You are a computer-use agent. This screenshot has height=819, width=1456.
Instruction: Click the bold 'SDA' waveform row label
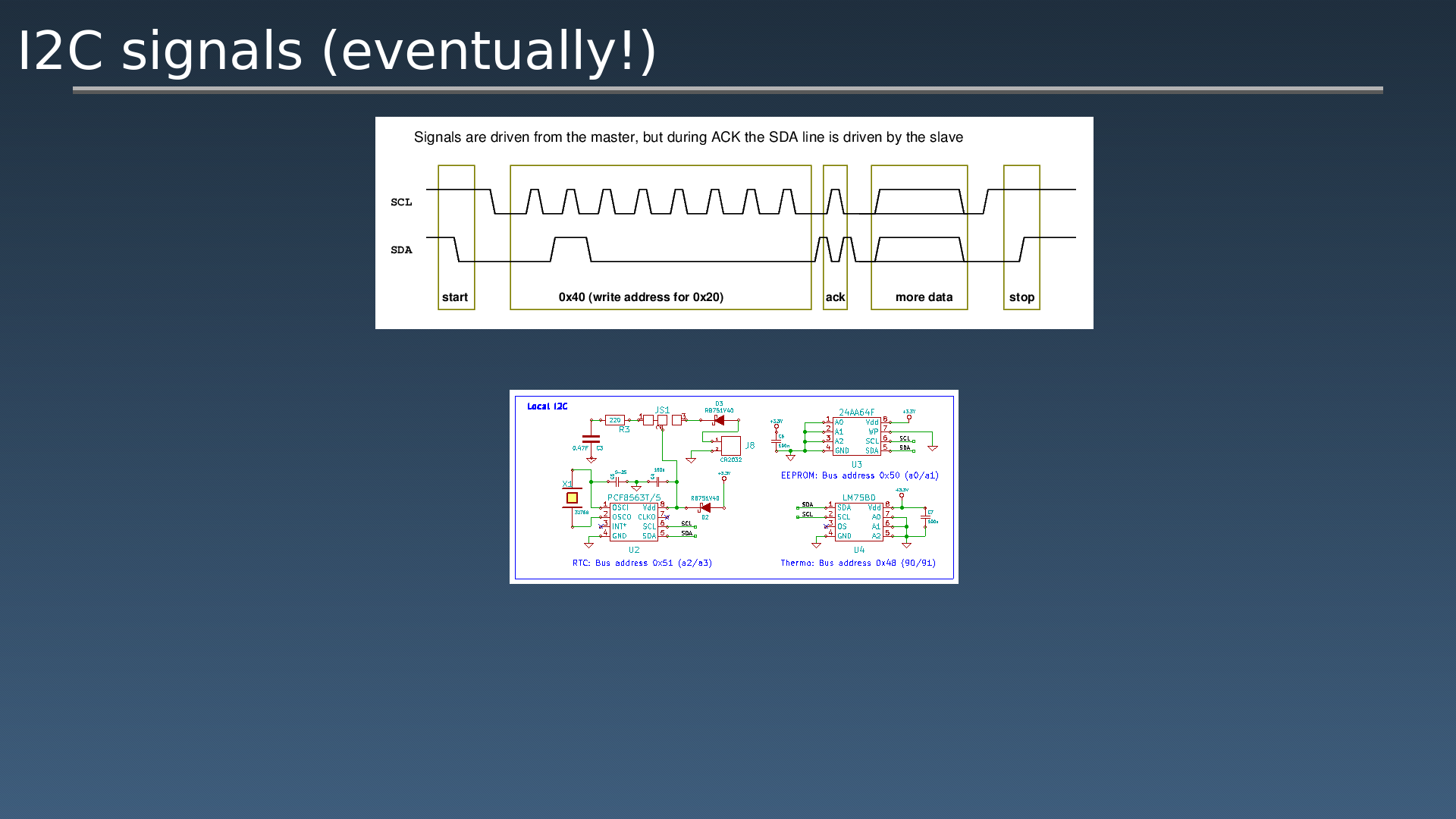(x=401, y=249)
